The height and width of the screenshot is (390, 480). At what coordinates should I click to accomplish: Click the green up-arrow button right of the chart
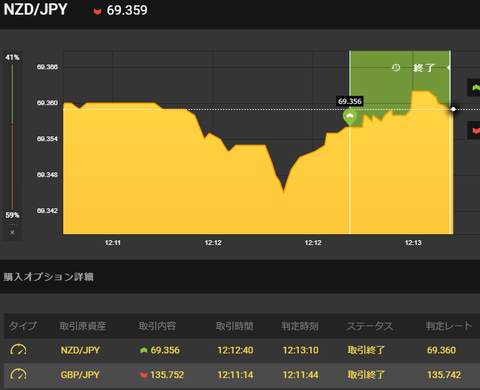point(475,88)
